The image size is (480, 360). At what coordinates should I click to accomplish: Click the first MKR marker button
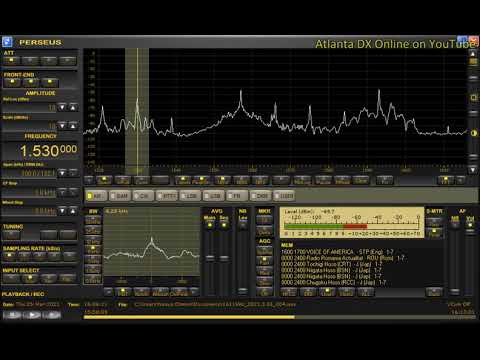coord(264,219)
